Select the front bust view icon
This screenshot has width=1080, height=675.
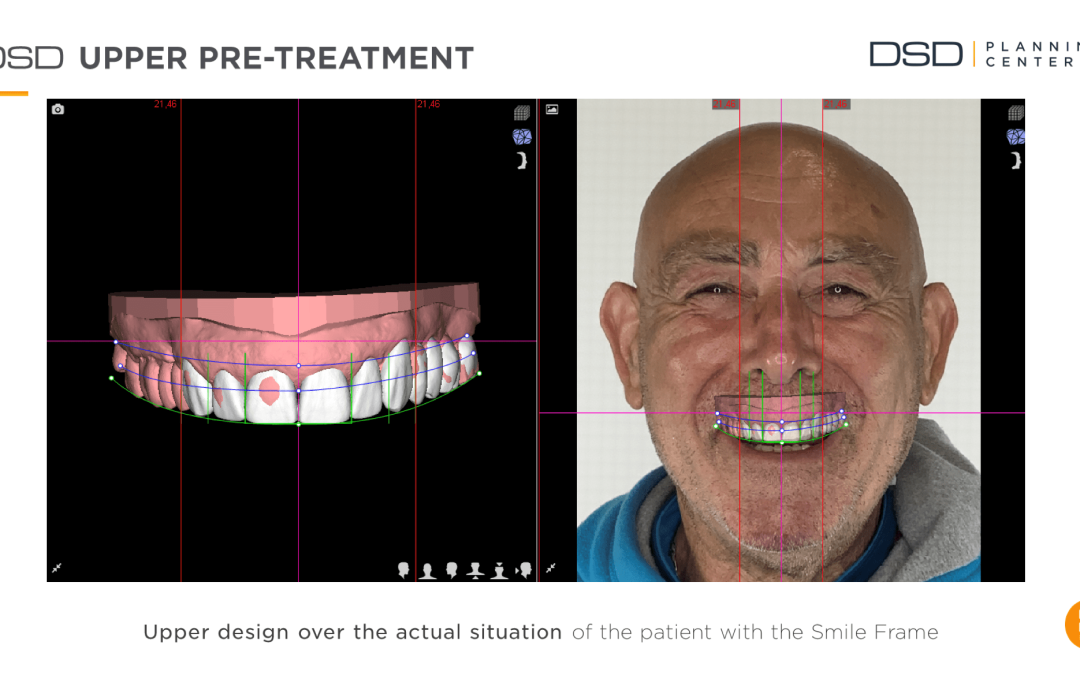428,571
